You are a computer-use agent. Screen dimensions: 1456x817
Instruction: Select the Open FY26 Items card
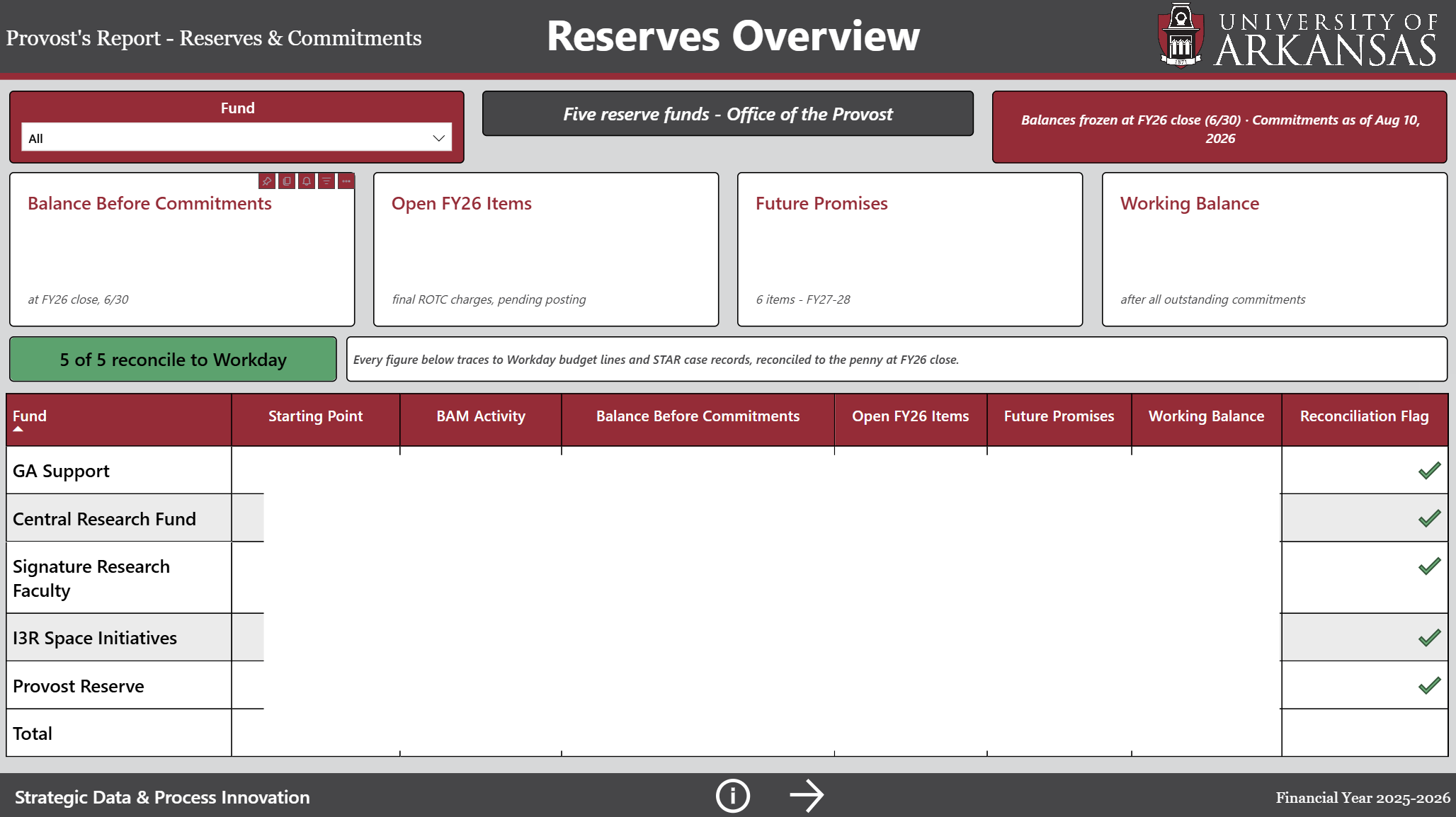(x=546, y=249)
